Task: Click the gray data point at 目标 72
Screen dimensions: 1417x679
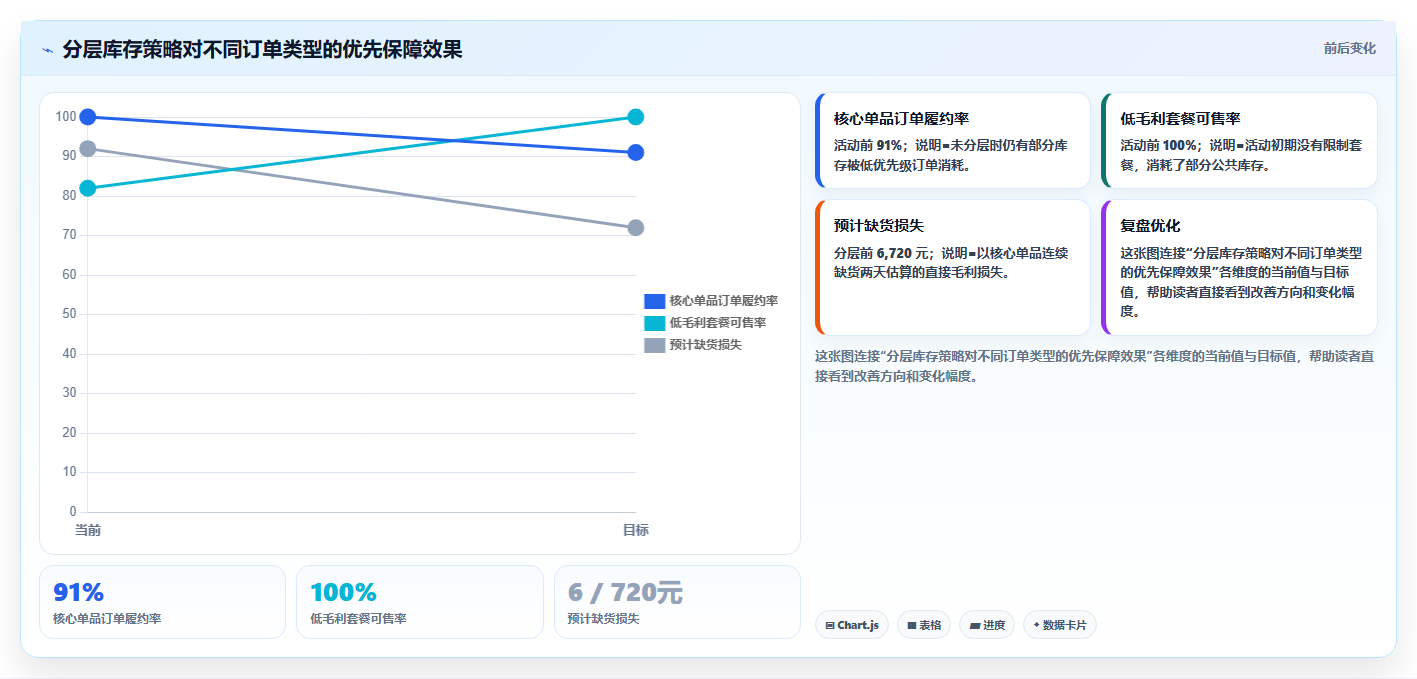Action: tap(635, 228)
